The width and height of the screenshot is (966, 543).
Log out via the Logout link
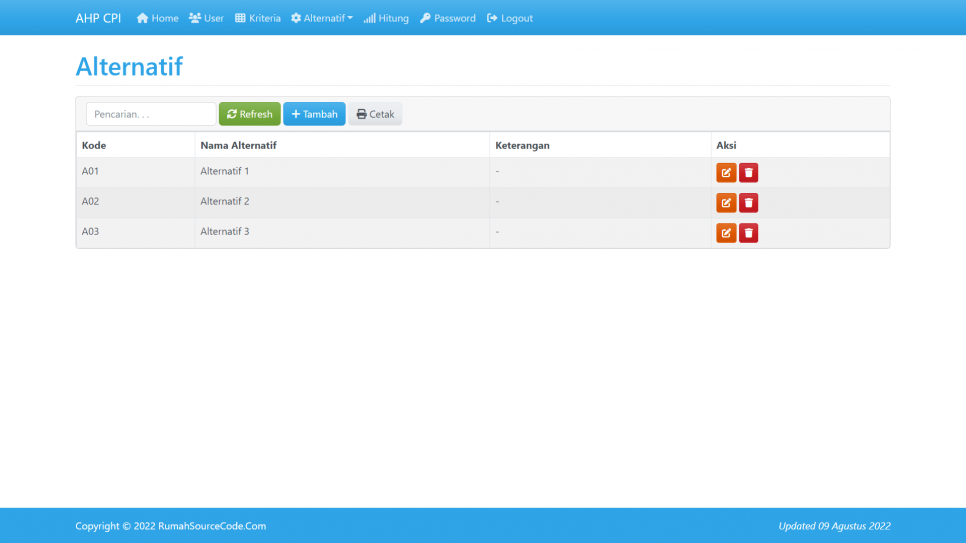(510, 18)
